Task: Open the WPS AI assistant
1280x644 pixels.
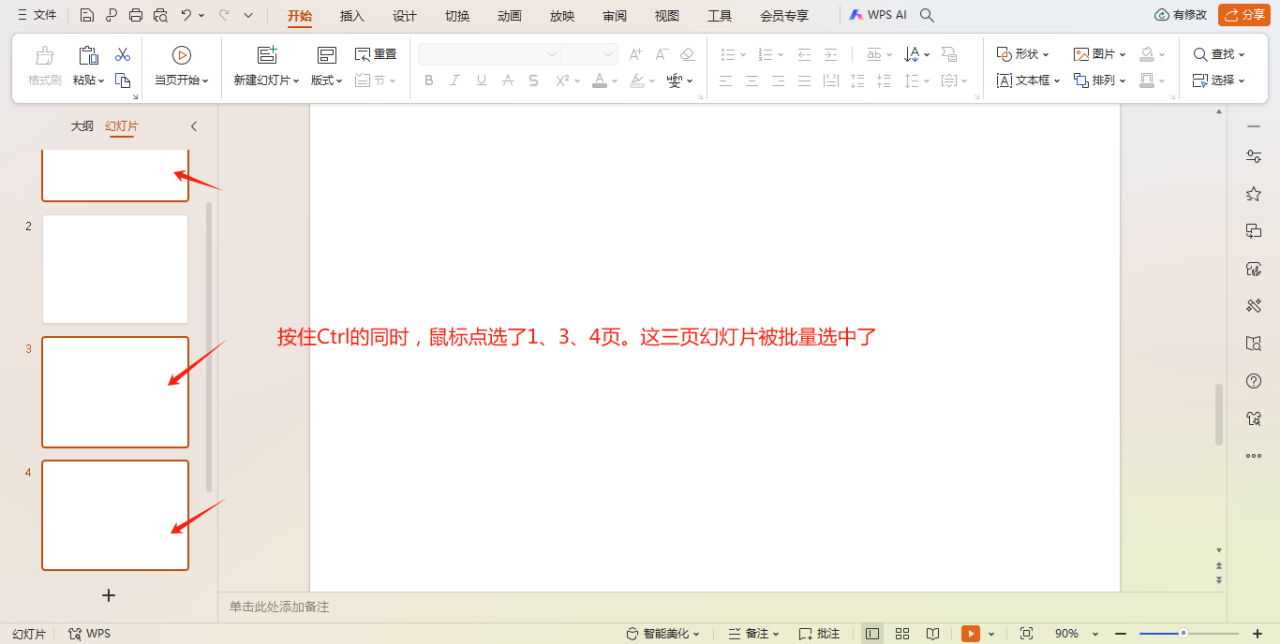Action: (880, 15)
